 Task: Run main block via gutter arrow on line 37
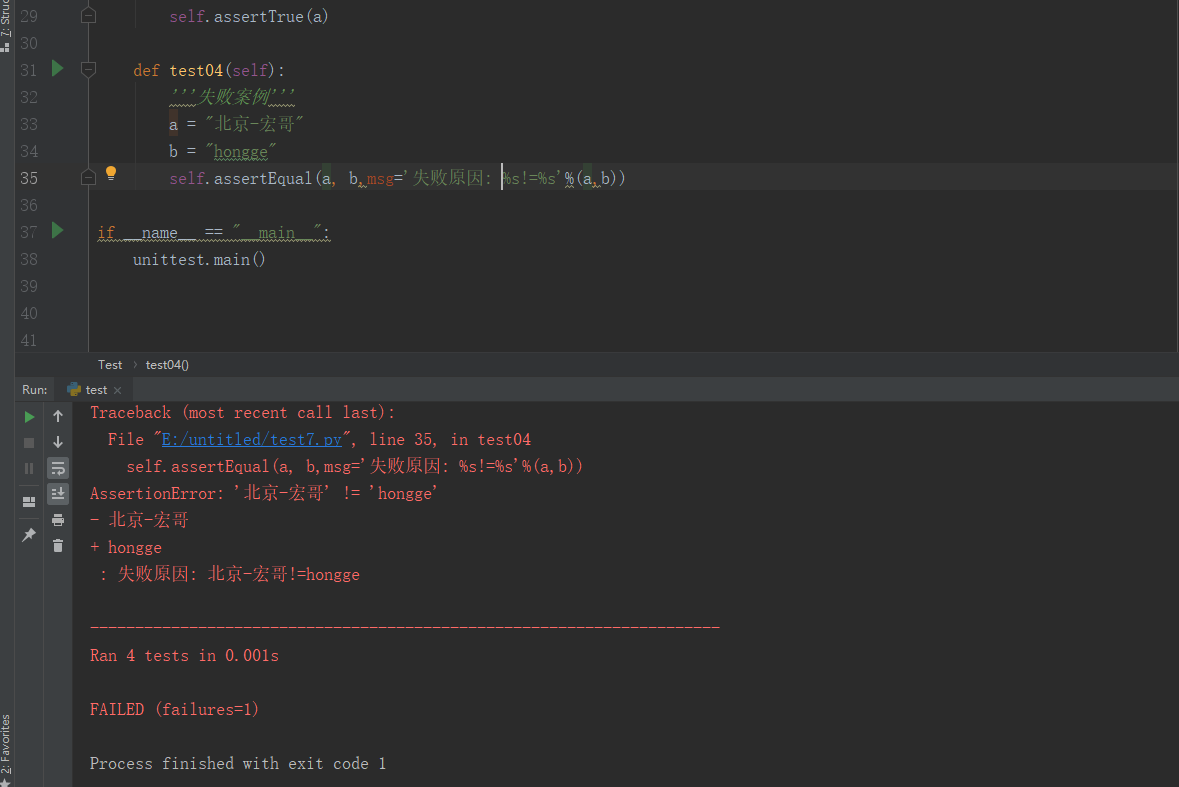coord(57,231)
